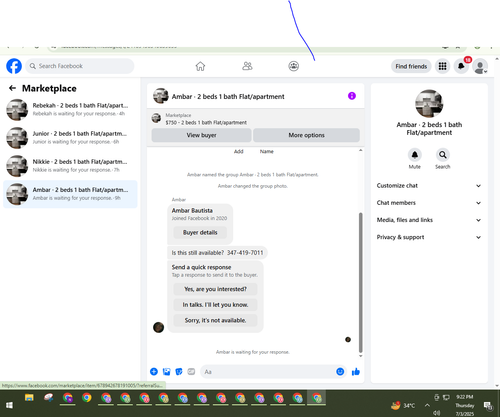Open File Explorer from taskbar
This screenshot has height=417, width=500.
coord(29,398)
